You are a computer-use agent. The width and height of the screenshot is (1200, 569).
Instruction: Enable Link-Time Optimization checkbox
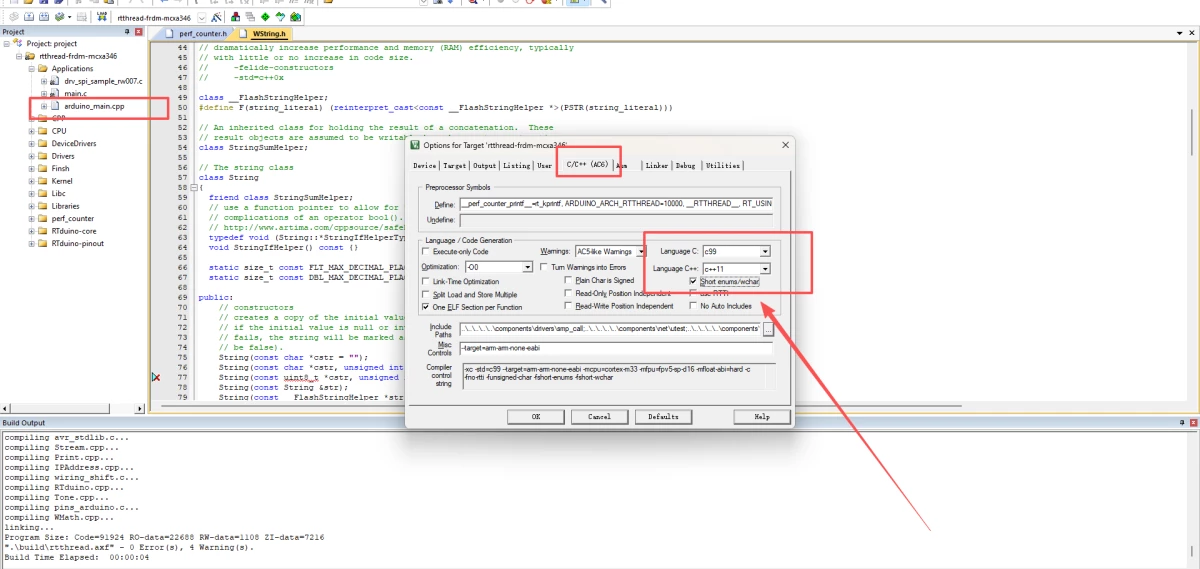(427, 282)
